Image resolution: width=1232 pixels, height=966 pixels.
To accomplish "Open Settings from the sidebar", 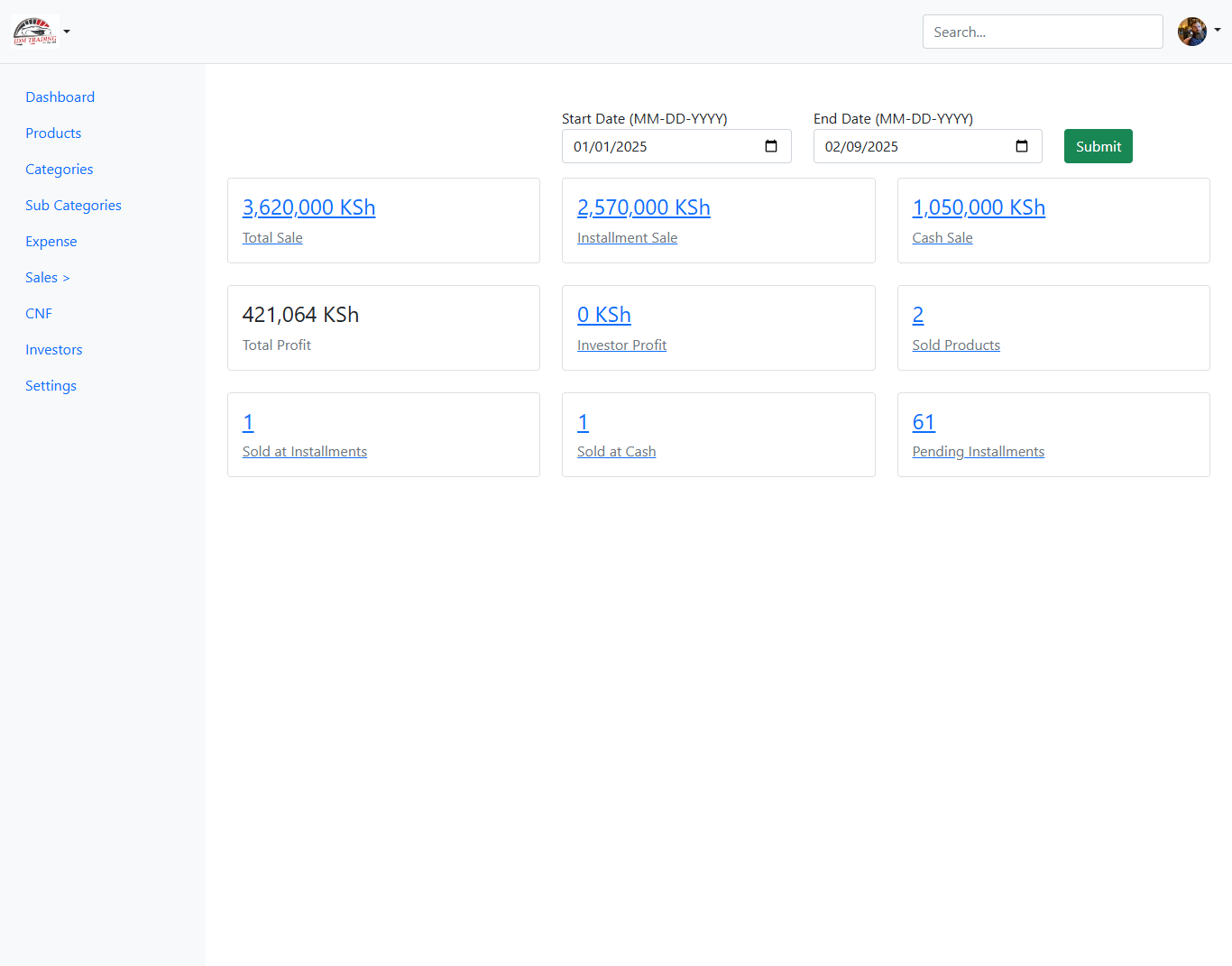I will [x=51, y=386].
